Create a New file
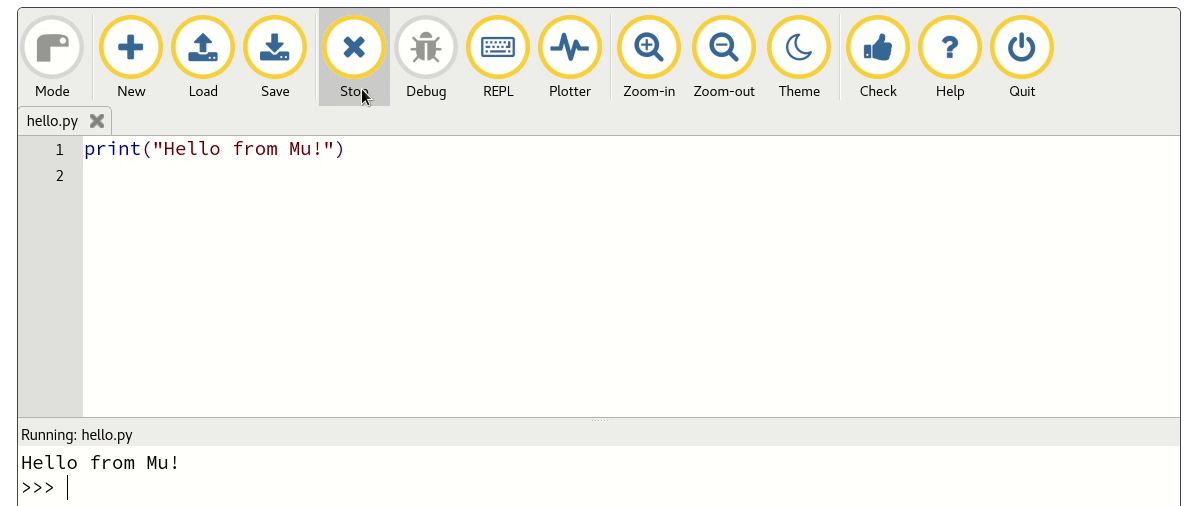1191x506 pixels. (x=131, y=57)
